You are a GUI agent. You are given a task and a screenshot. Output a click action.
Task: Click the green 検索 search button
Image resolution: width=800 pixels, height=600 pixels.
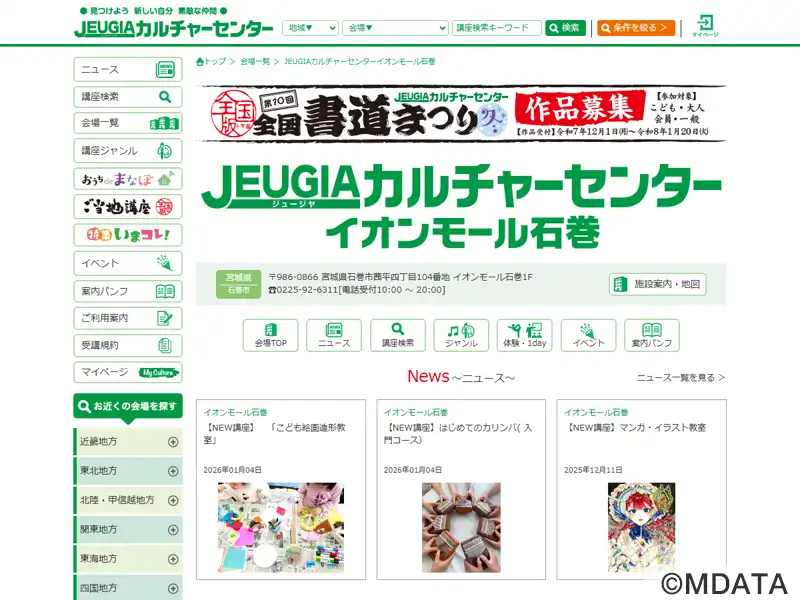coord(565,28)
